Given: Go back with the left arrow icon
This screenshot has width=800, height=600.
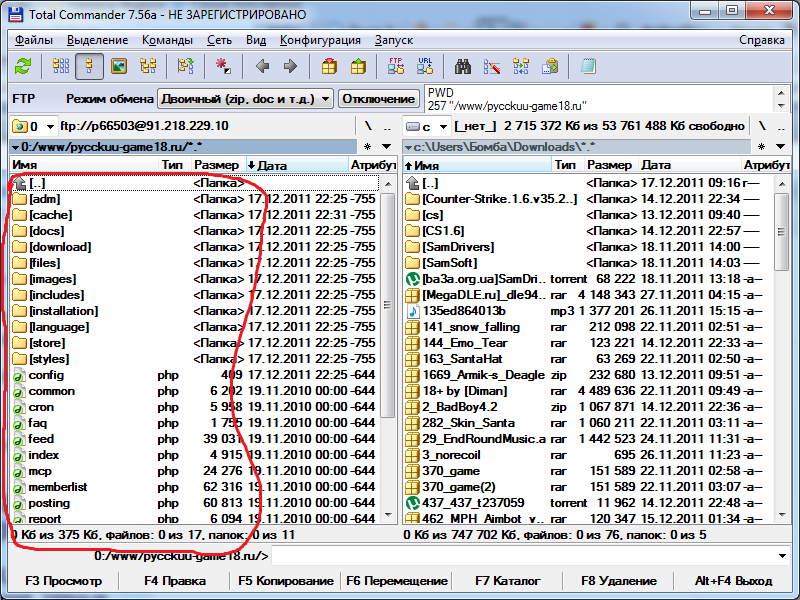Looking at the screenshot, I should point(262,66).
